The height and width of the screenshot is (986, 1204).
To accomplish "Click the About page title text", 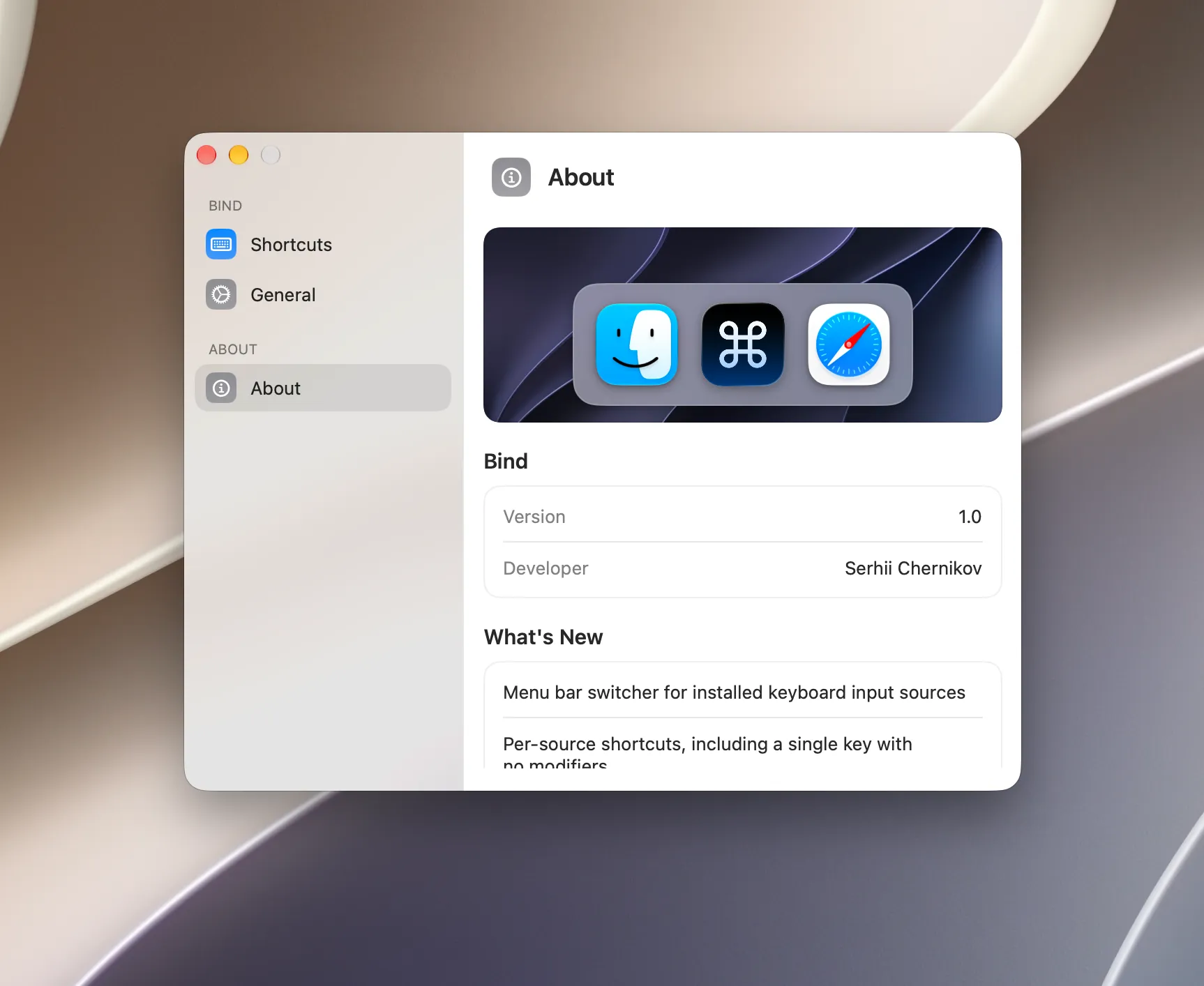I will point(581,177).
